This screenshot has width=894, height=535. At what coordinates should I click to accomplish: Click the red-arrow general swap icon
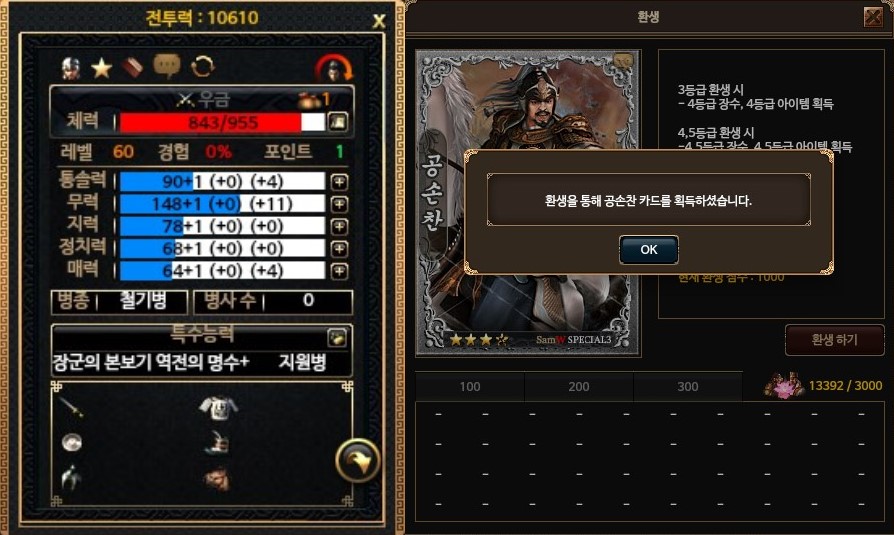click(334, 68)
